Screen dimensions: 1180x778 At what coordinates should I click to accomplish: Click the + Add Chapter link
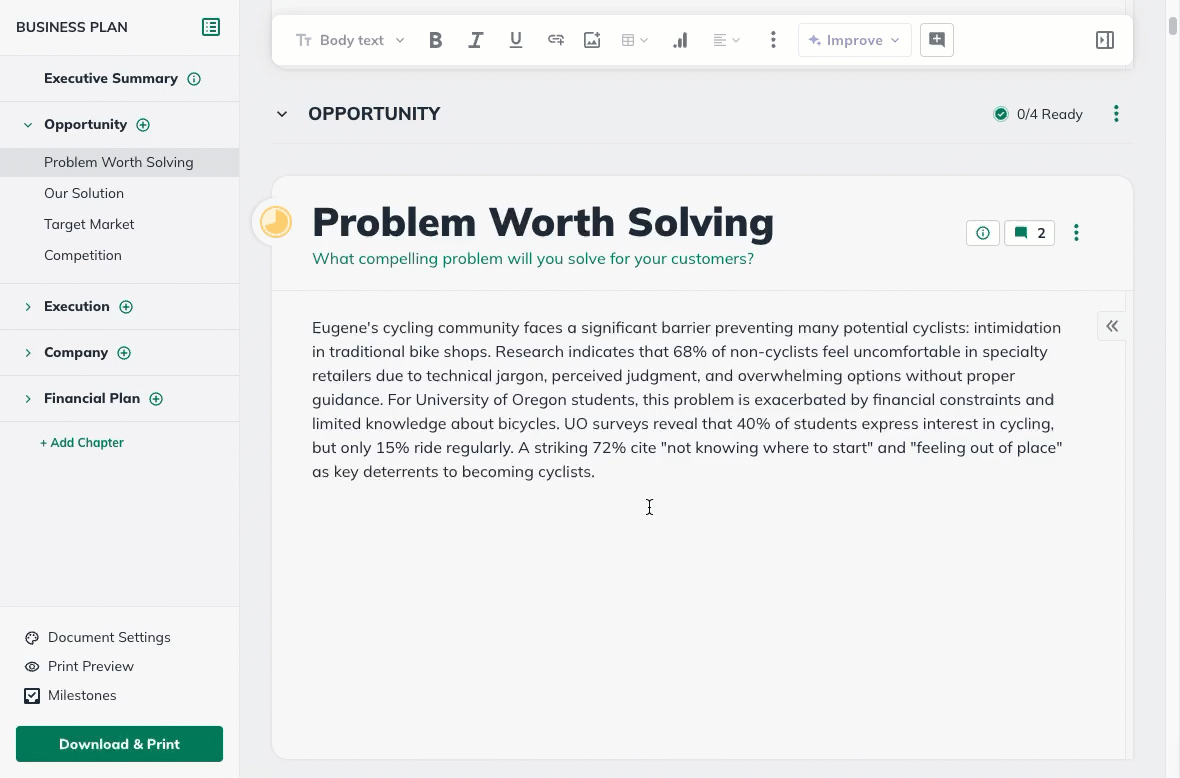(82, 442)
